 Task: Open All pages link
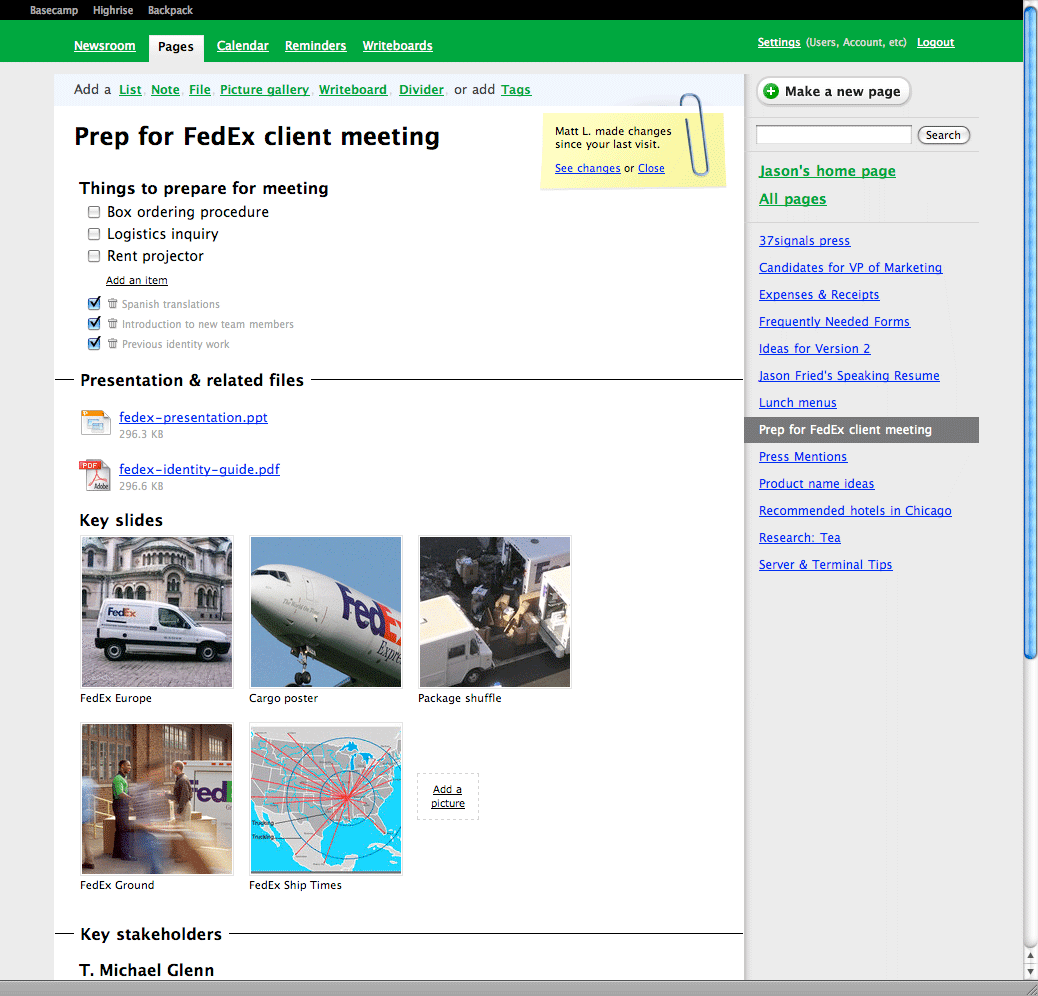(792, 199)
